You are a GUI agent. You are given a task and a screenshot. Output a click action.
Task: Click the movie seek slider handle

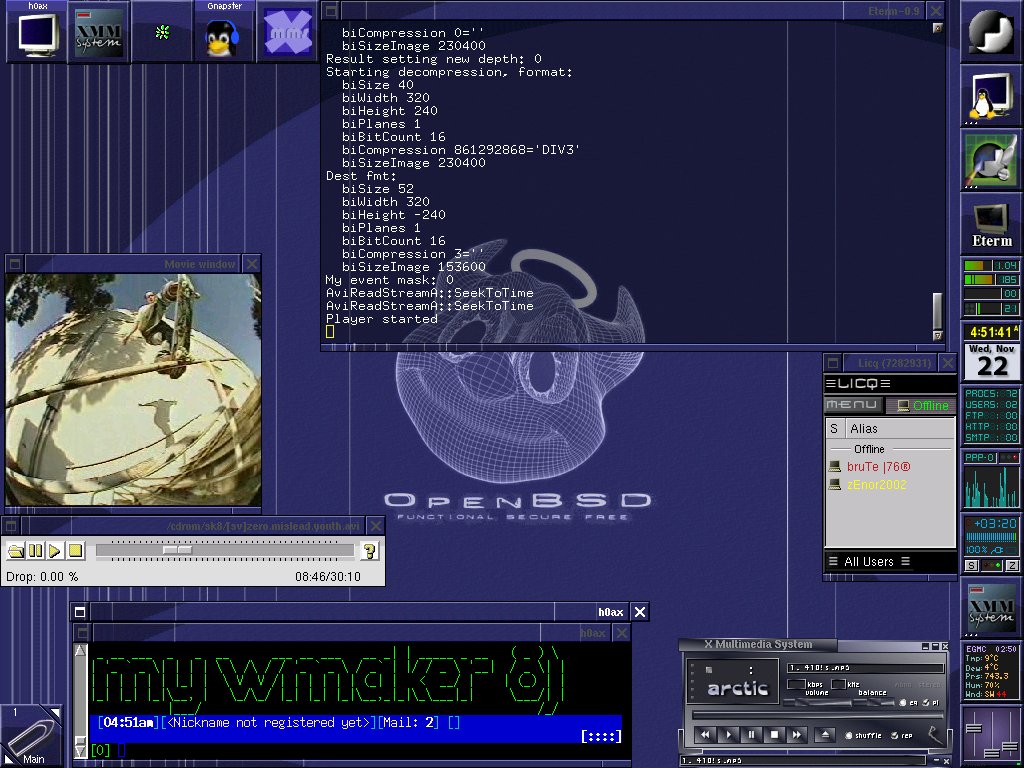click(x=177, y=551)
